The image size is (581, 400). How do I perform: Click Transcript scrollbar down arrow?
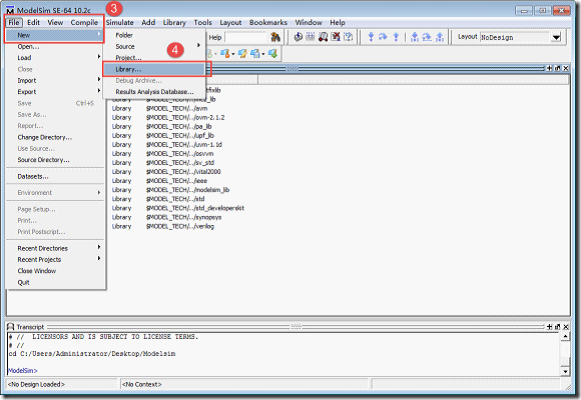click(565, 371)
